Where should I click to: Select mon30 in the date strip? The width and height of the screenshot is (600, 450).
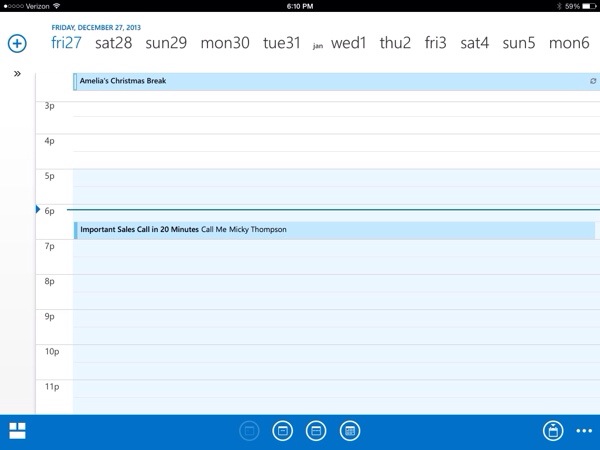coord(225,42)
